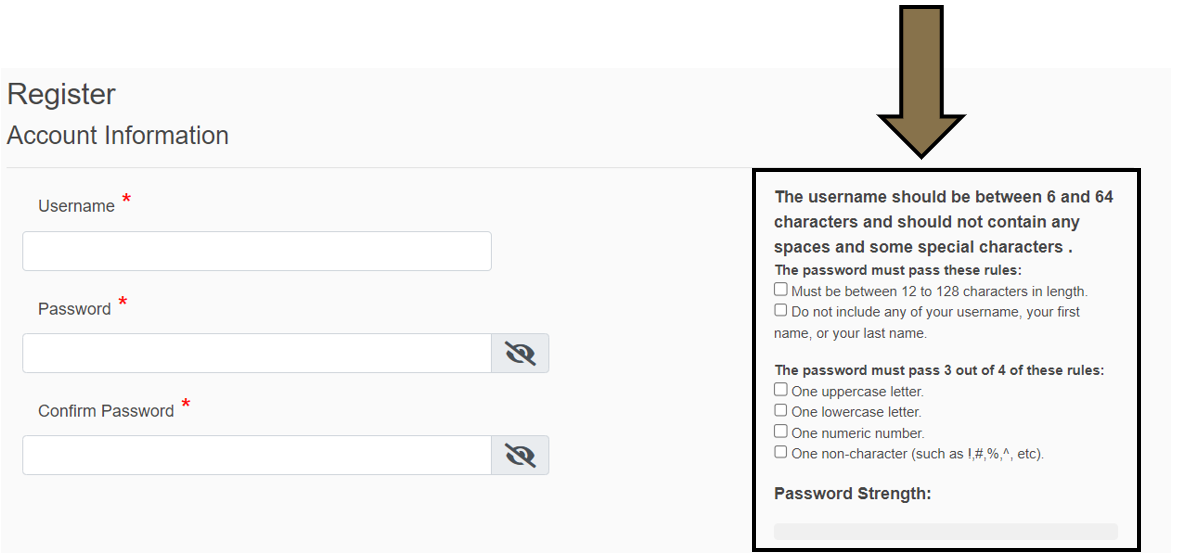Select the Confirm Password input box
Image resolution: width=1177 pixels, height=560 pixels.
(x=257, y=455)
